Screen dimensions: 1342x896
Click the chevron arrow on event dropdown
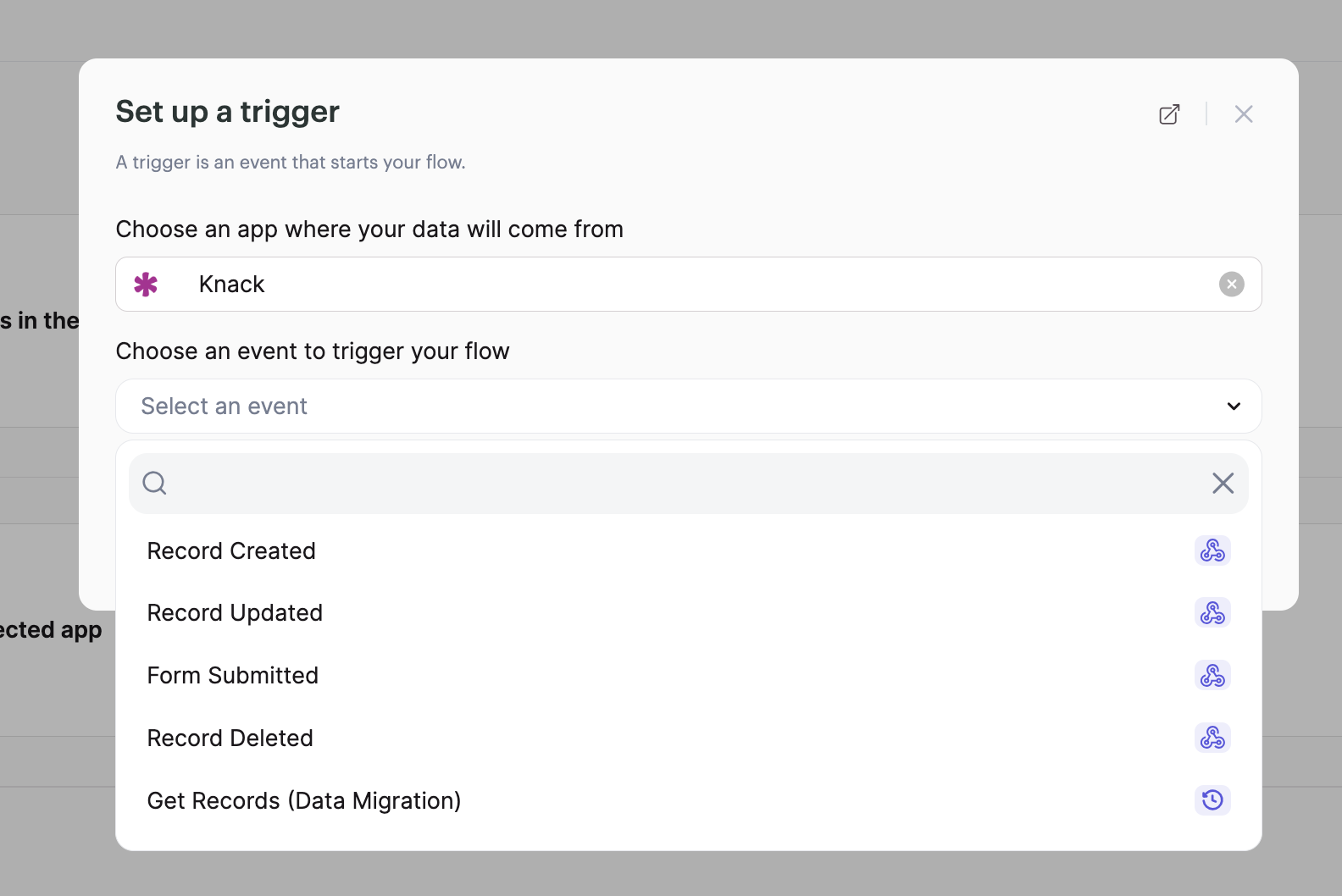pos(1234,407)
